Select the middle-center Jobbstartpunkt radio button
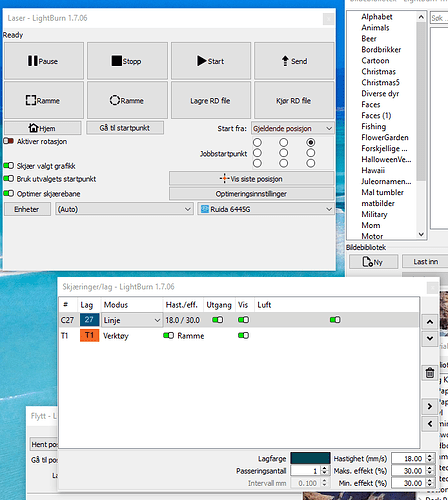The height and width of the screenshot is (500, 448). pos(284,153)
